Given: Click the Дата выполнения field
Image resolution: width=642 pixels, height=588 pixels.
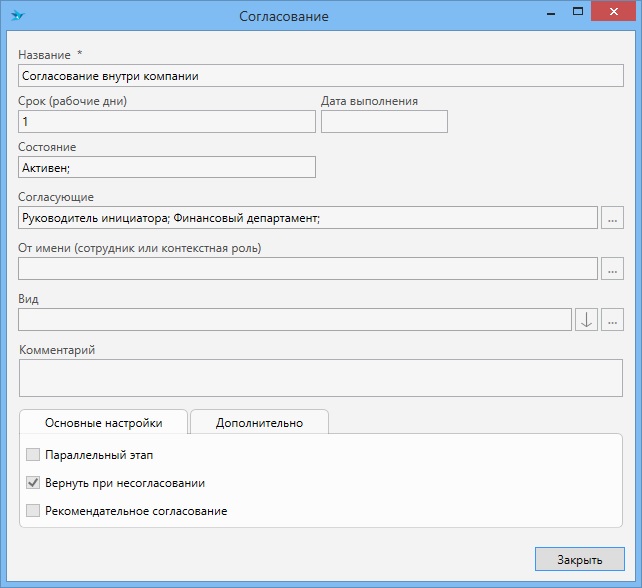Looking at the screenshot, I should point(384,121).
